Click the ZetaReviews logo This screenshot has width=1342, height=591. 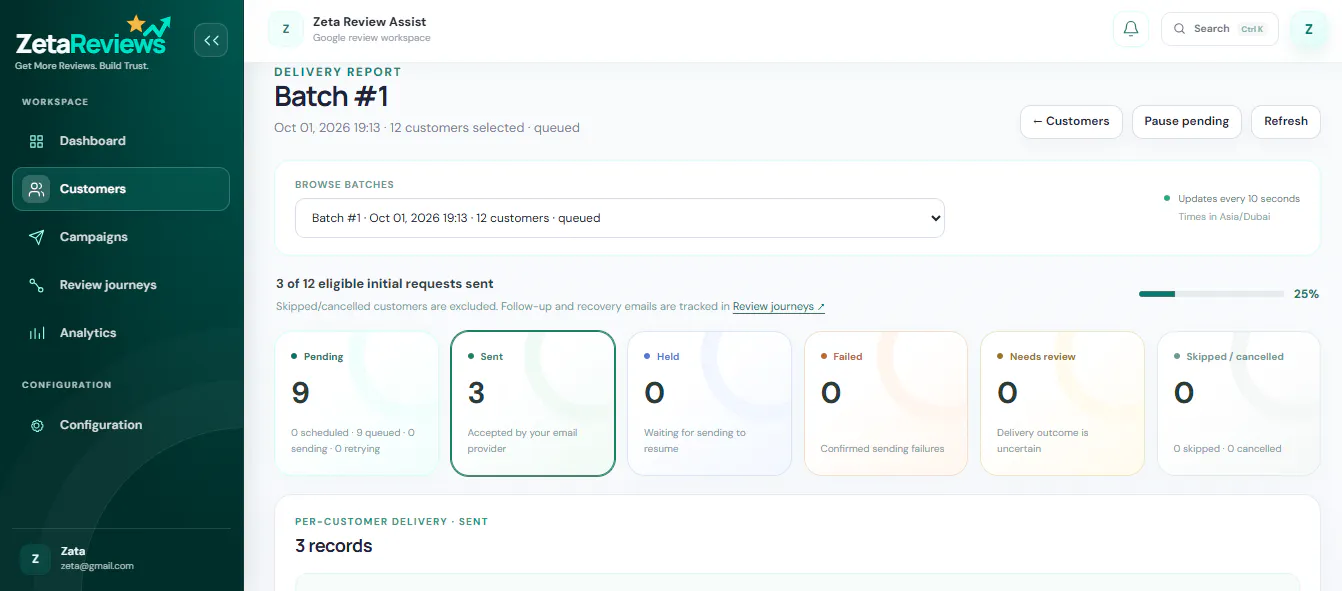(x=93, y=43)
